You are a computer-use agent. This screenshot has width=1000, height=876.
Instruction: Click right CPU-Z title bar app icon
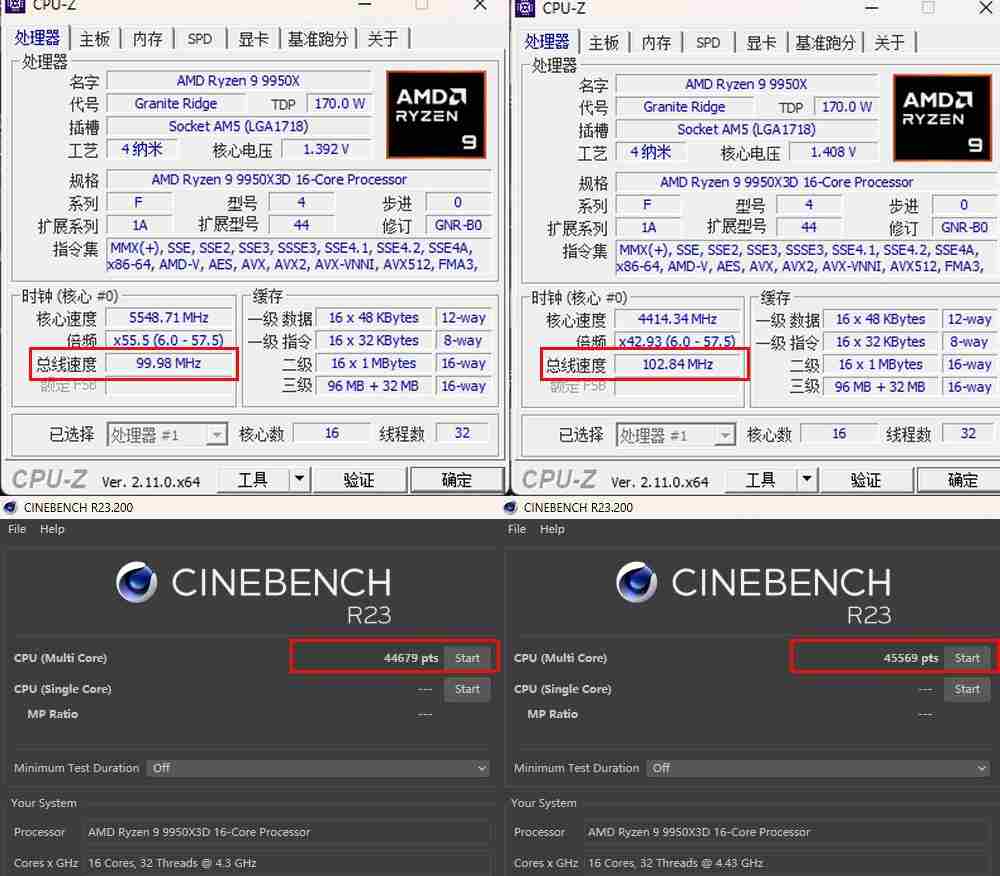tap(524, 8)
